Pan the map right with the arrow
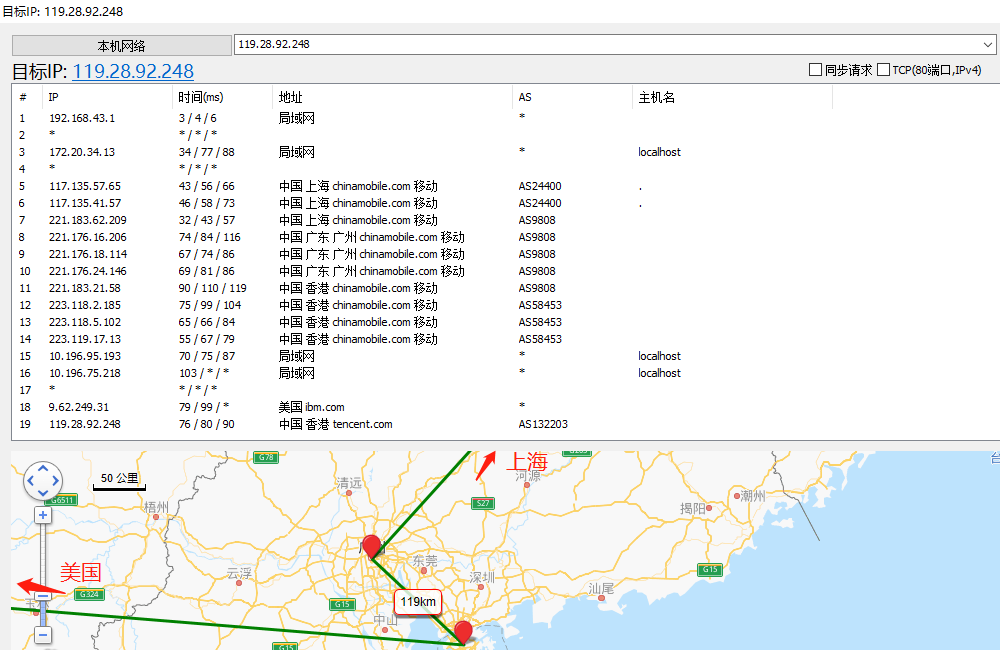This screenshot has width=1000, height=650. pyautogui.click(x=55, y=481)
